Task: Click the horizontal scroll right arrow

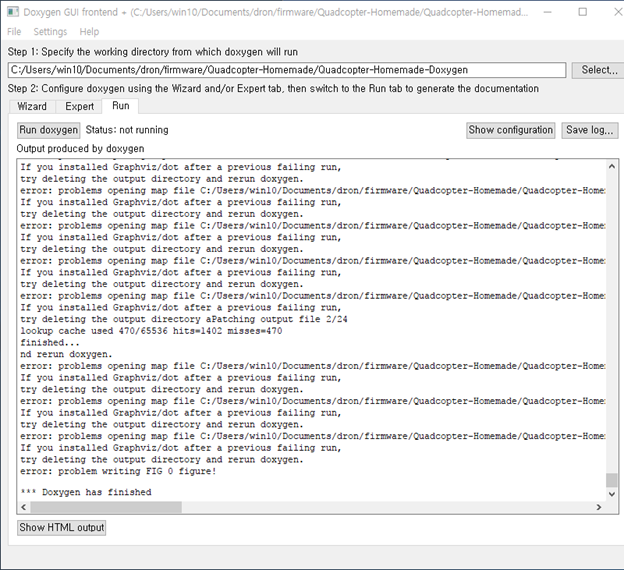Action: click(x=599, y=507)
